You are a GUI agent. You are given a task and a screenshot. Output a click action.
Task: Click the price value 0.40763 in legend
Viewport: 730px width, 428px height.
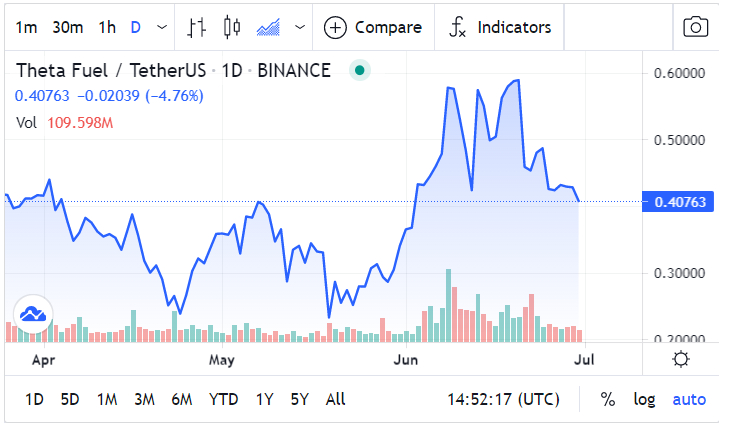[x=42, y=96]
